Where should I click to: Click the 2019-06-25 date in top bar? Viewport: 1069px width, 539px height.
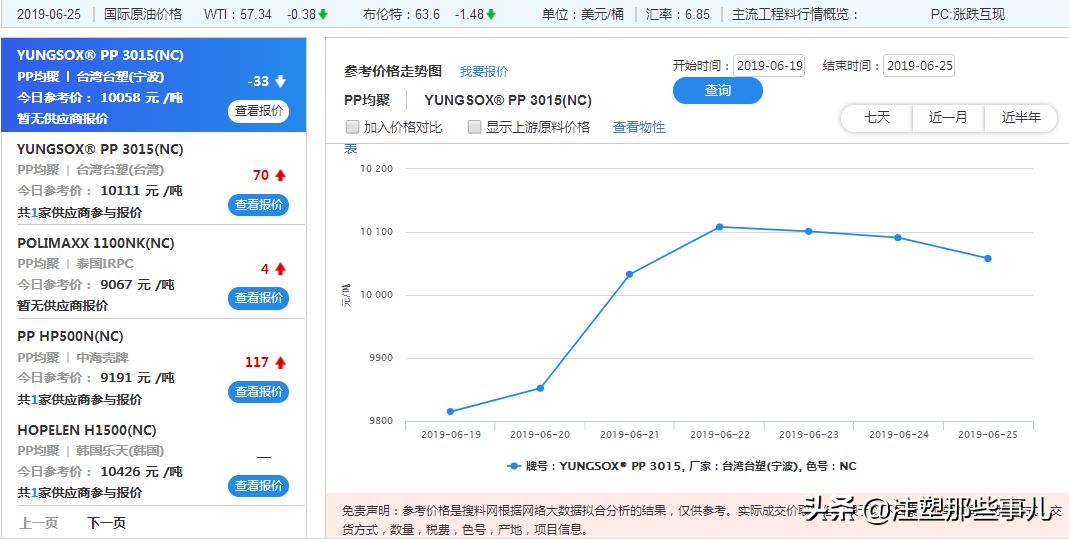click(48, 14)
